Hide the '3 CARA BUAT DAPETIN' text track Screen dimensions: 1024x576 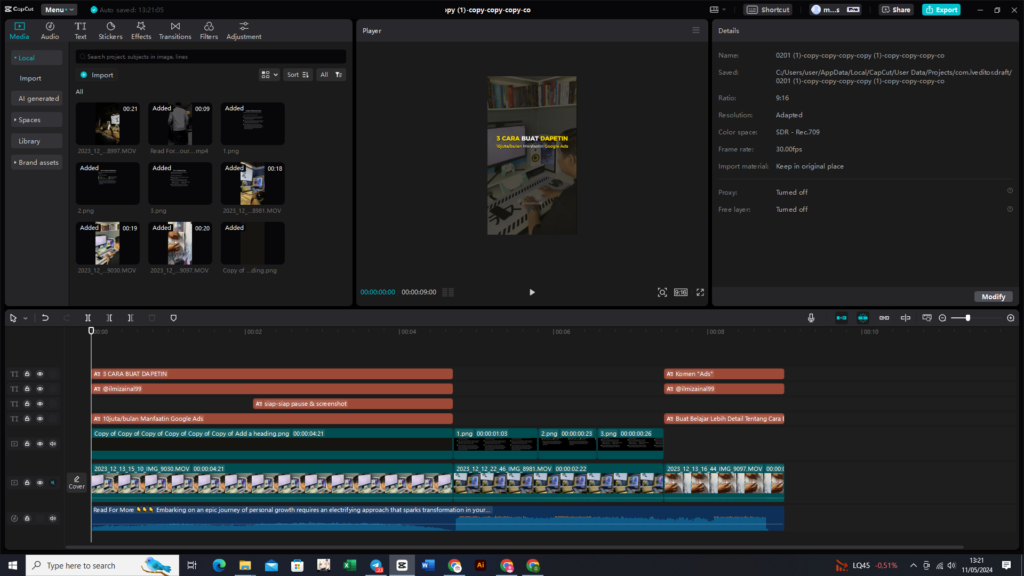point(40,374)
